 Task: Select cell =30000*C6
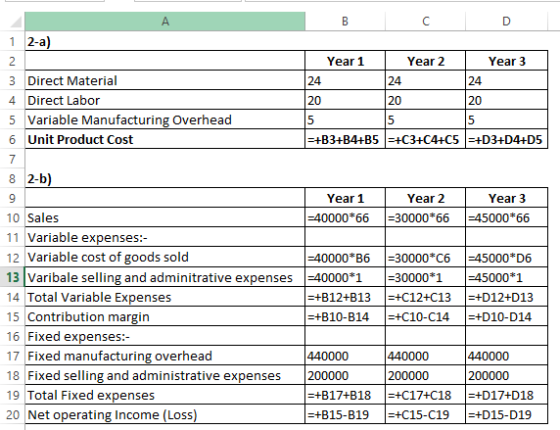(x=425, y=257)
